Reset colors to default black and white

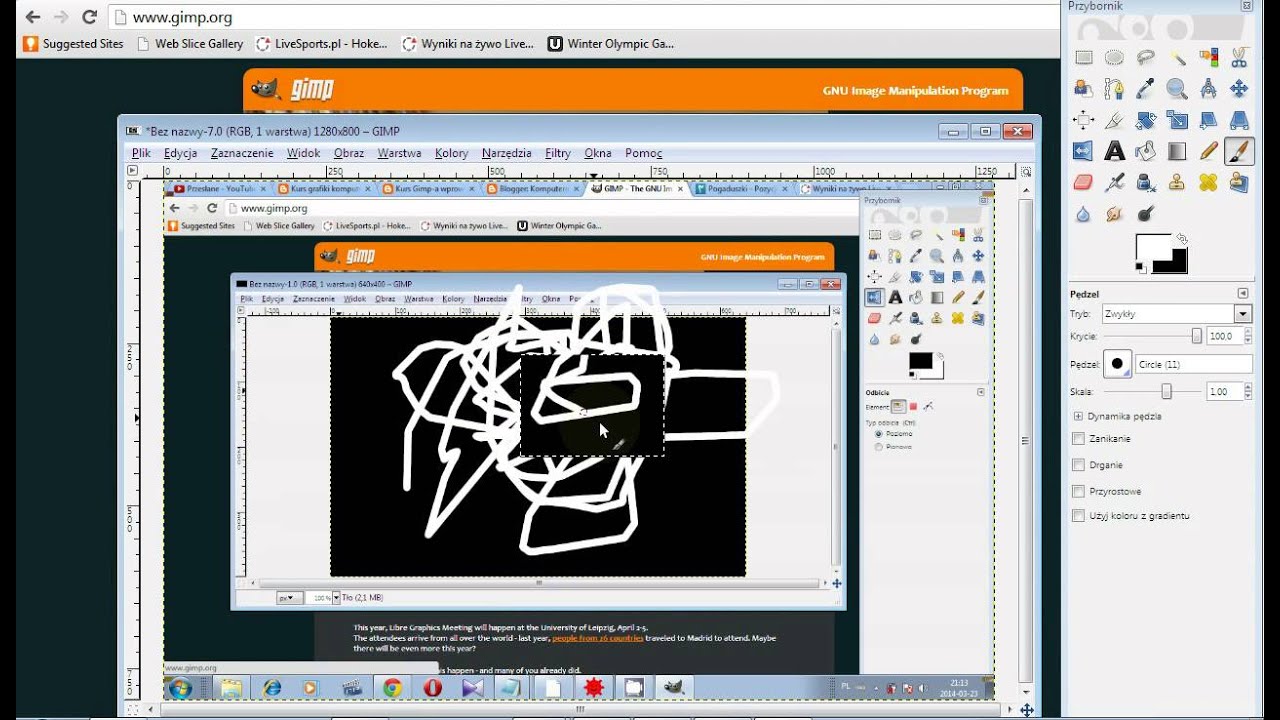[x=1141, y=267]
